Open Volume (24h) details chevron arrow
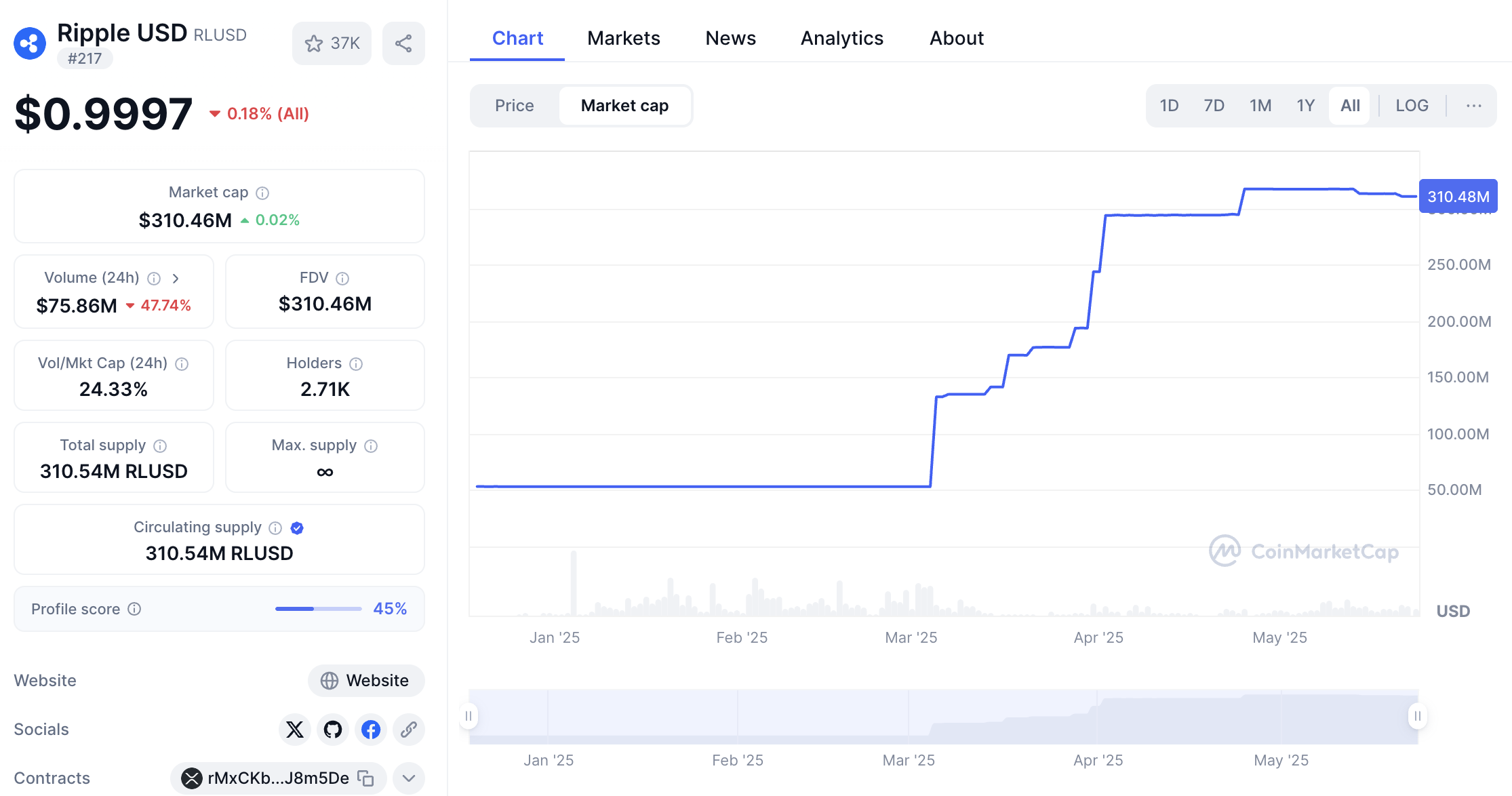Viewport: 1512px width, 796px height. (x=176, y=279)
